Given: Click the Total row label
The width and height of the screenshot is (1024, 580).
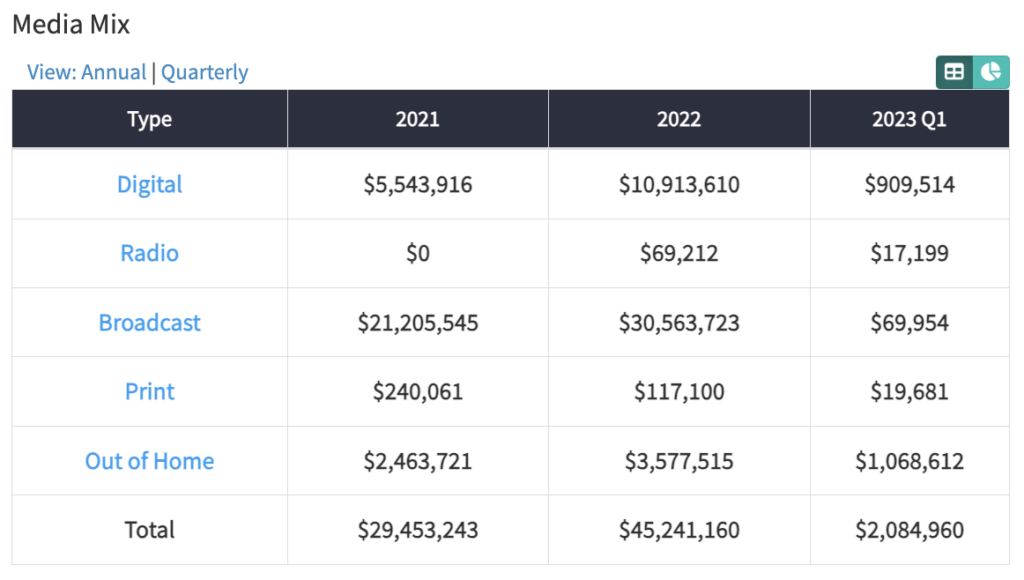Looking at the screenshot, I should pyautogui.click(x=150, y=530).
